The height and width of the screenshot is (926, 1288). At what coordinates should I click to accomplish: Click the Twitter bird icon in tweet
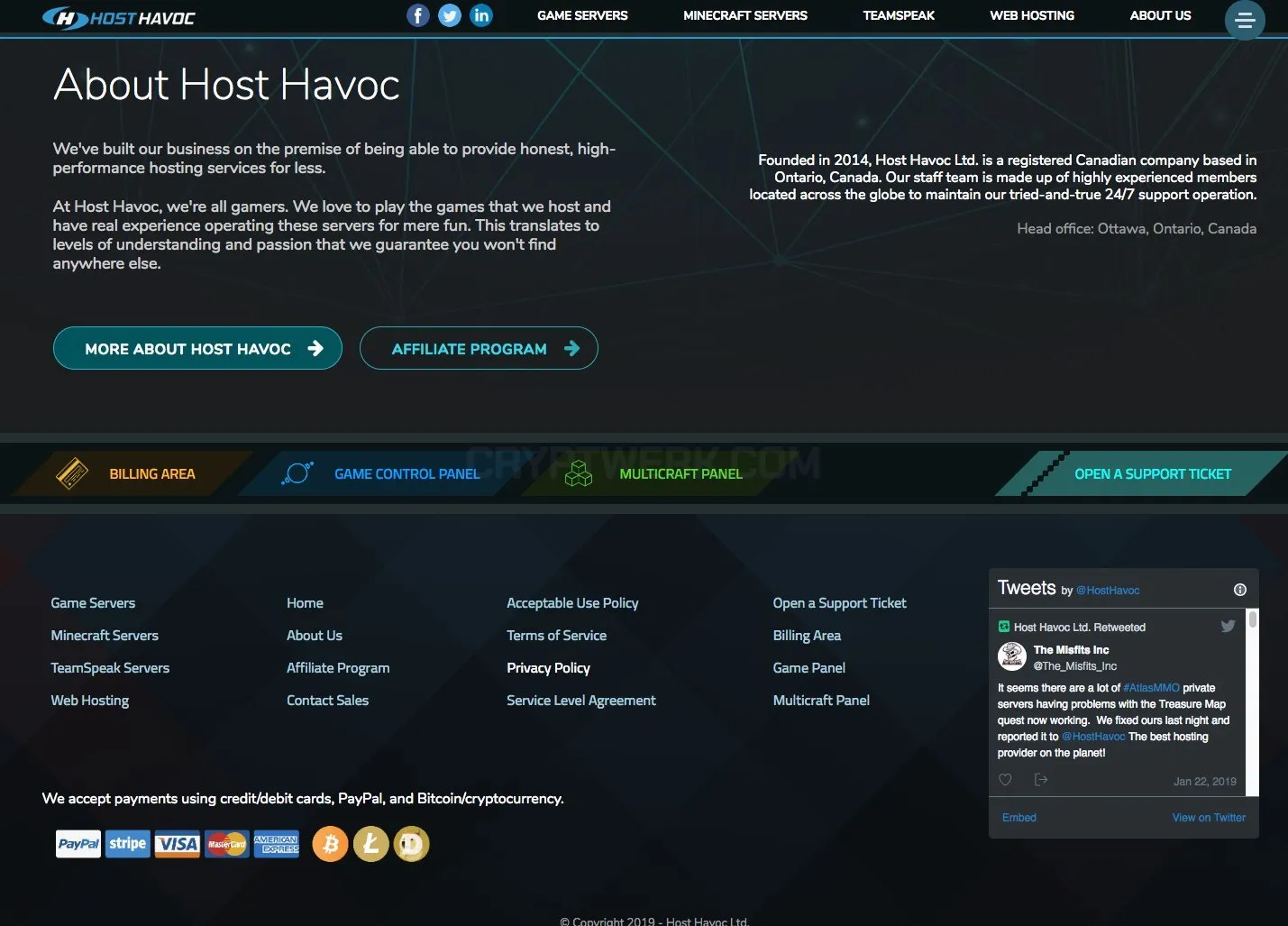(1228, 626)
